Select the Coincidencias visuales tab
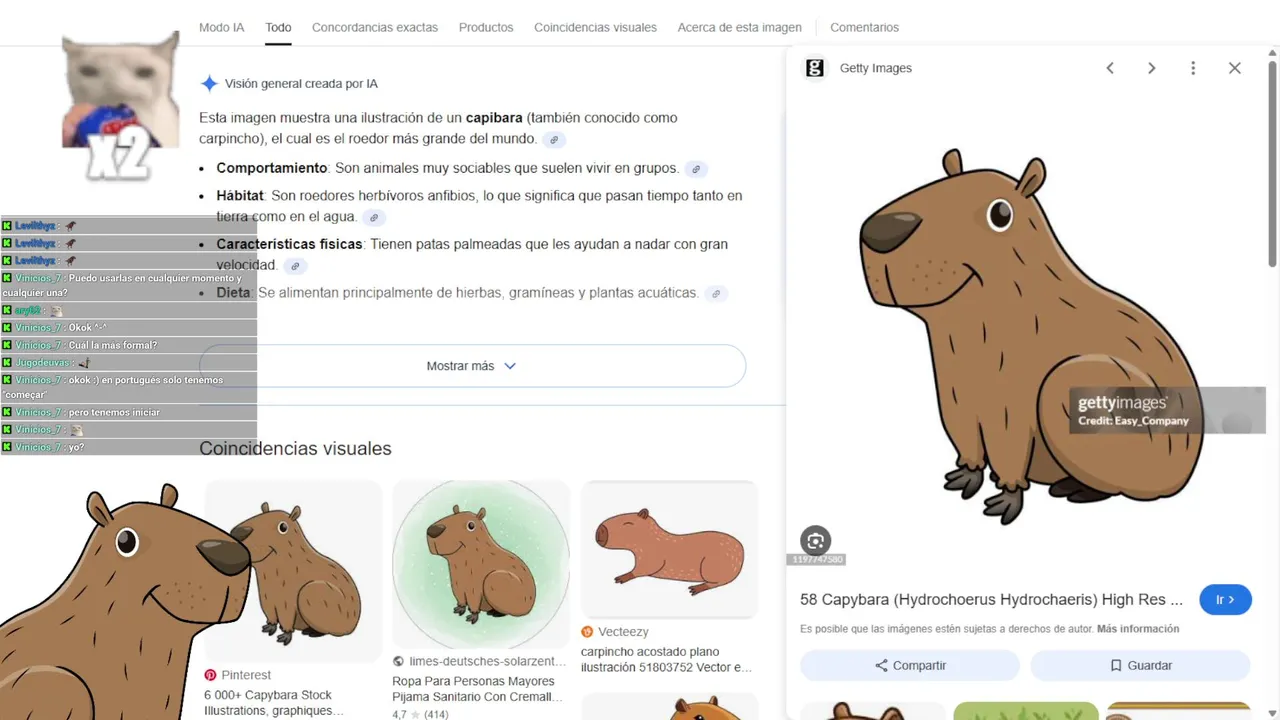Viewport: 1280px width, 720px height. [x=595, y=28]
